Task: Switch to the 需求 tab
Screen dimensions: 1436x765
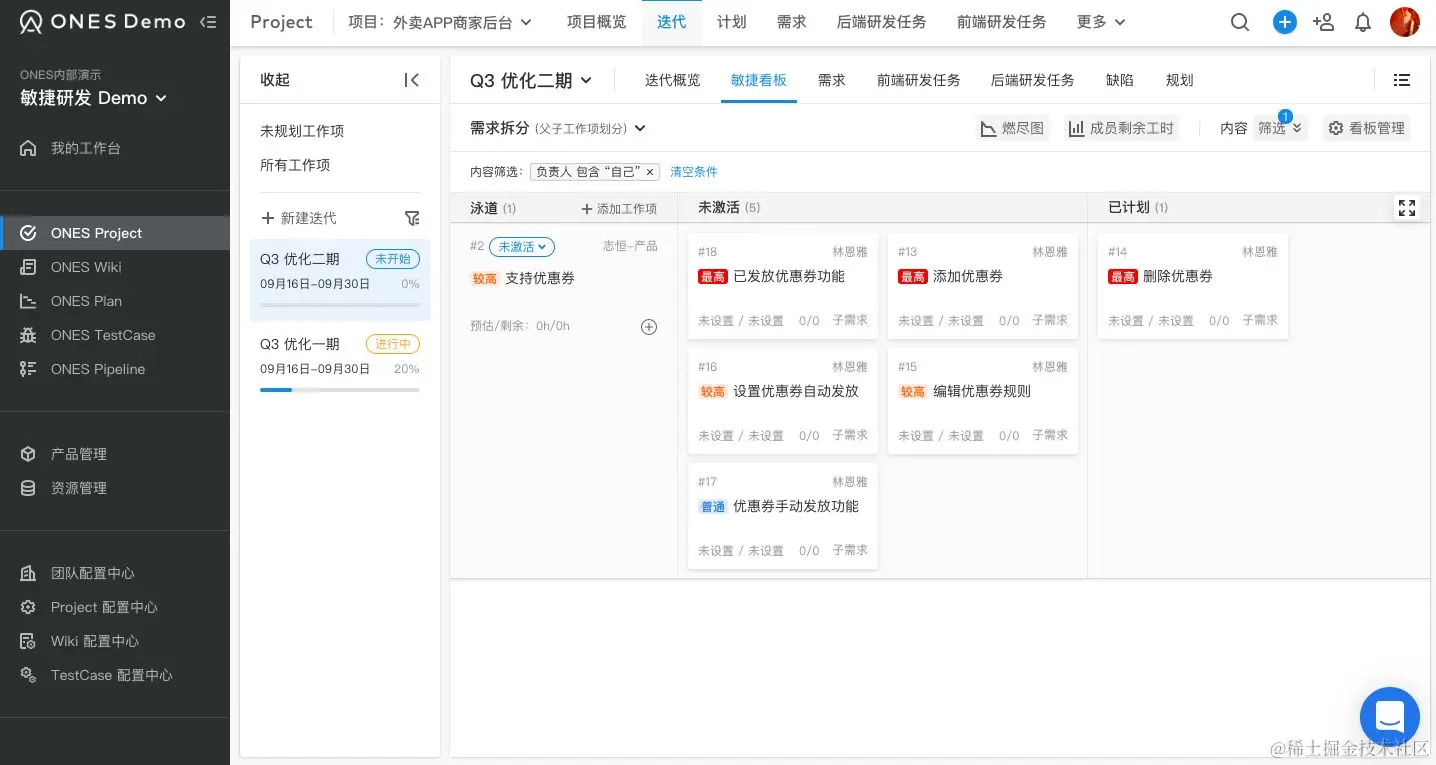Action: tap(831, 80)
